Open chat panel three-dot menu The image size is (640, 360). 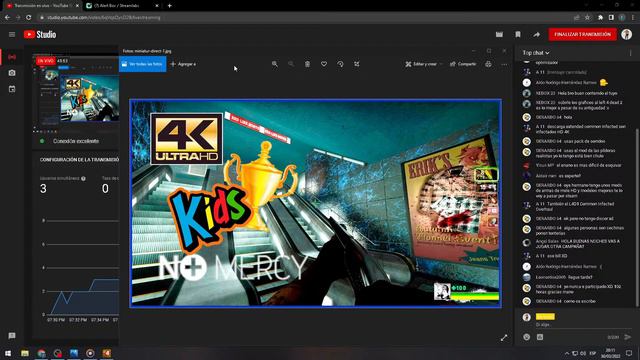[x=630, y=53]
